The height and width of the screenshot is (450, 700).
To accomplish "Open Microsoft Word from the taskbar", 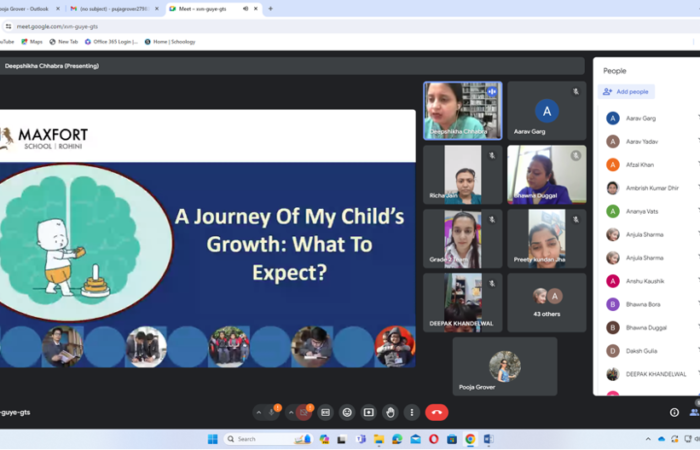I will [x=488, y=439].
